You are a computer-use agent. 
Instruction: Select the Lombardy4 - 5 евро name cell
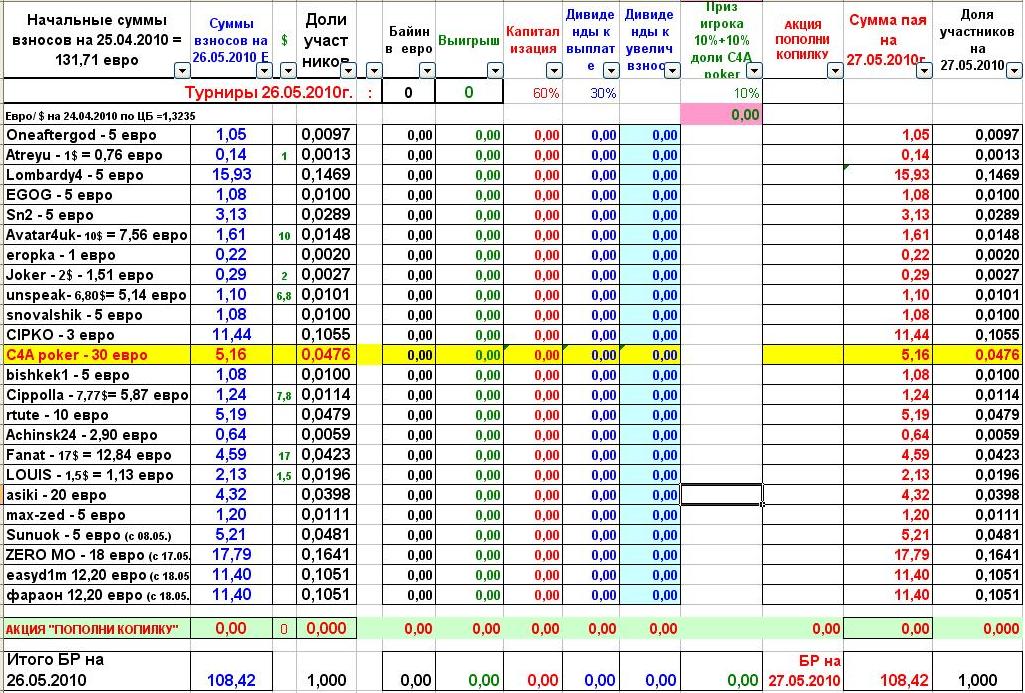tap(97, 175)
